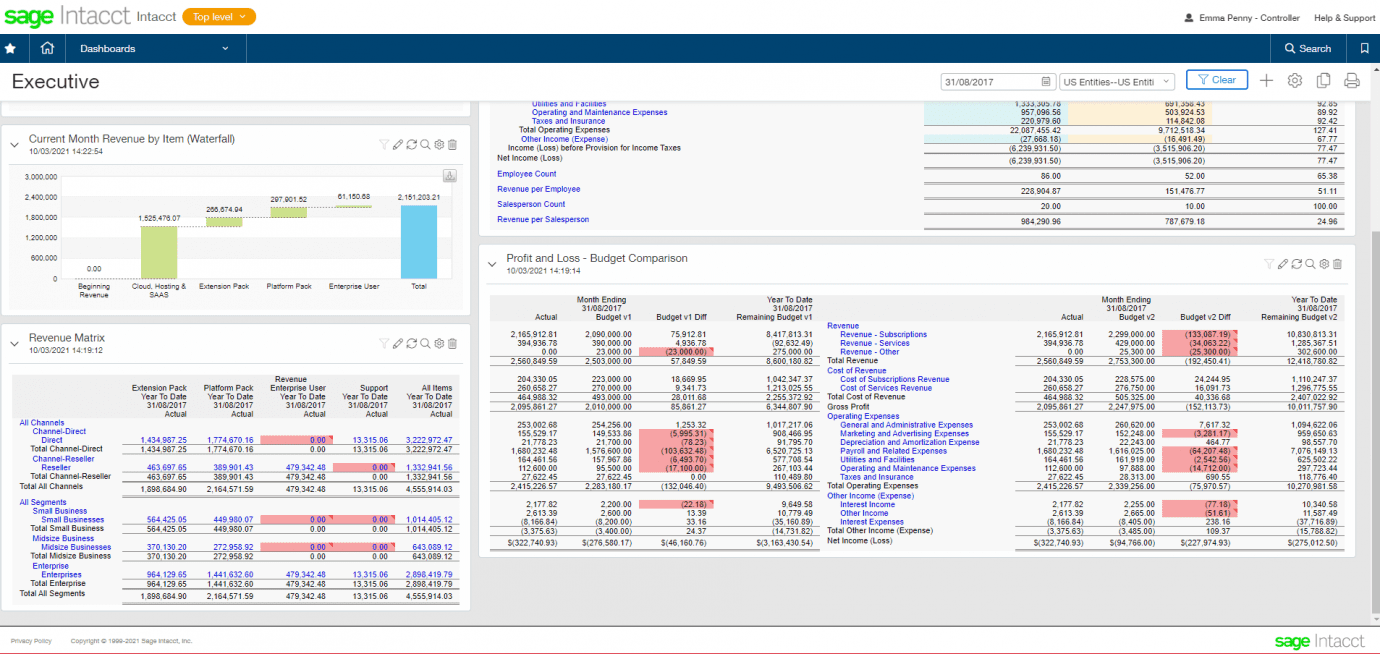Refresh the Current Month Revenue waterfall chart
Viewport: 1380px width, 654px height.
[x=412, y=144]
